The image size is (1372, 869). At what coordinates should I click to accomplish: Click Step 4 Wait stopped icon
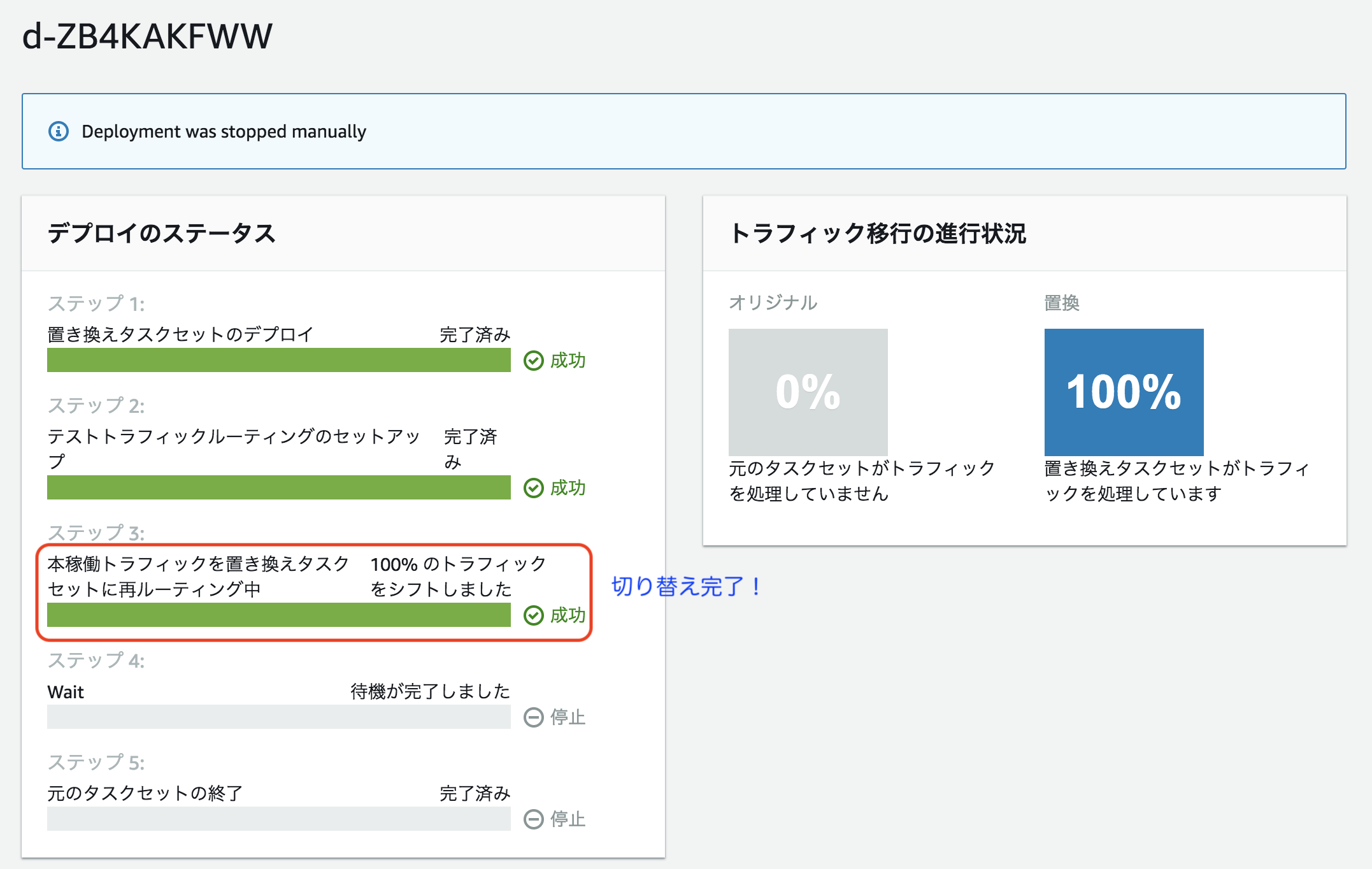533,717
